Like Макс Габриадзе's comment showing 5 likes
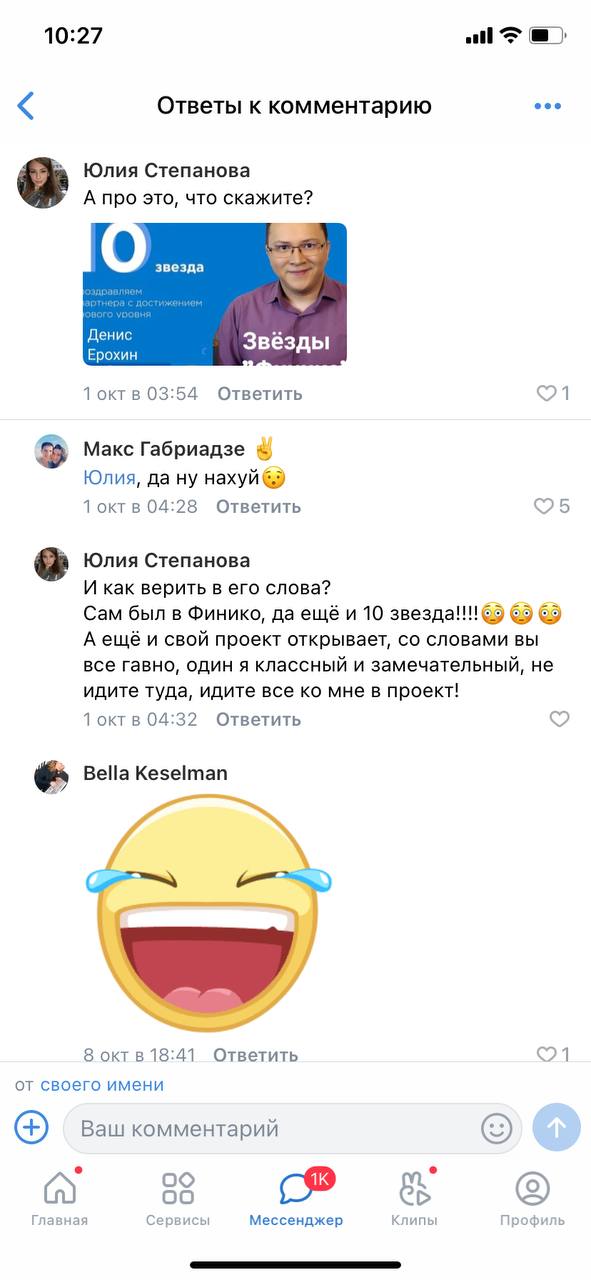The width and height of the screenshot is (591, 1280). tap(551, 506)
